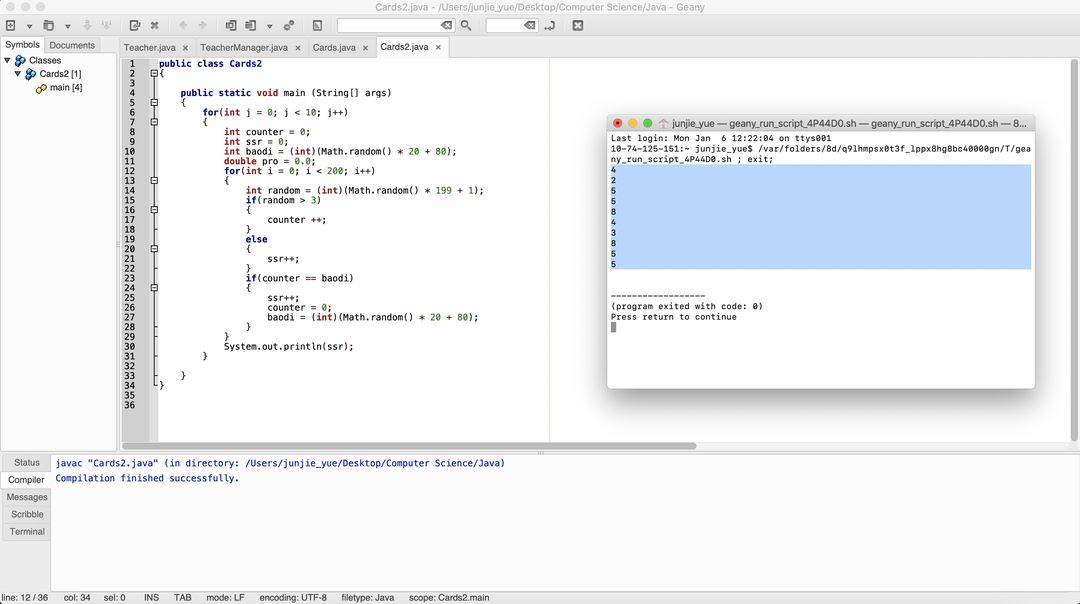The image size is (1080, 604).
Task: Create a new file with the New icon
Action: click(x=11, y=25)
